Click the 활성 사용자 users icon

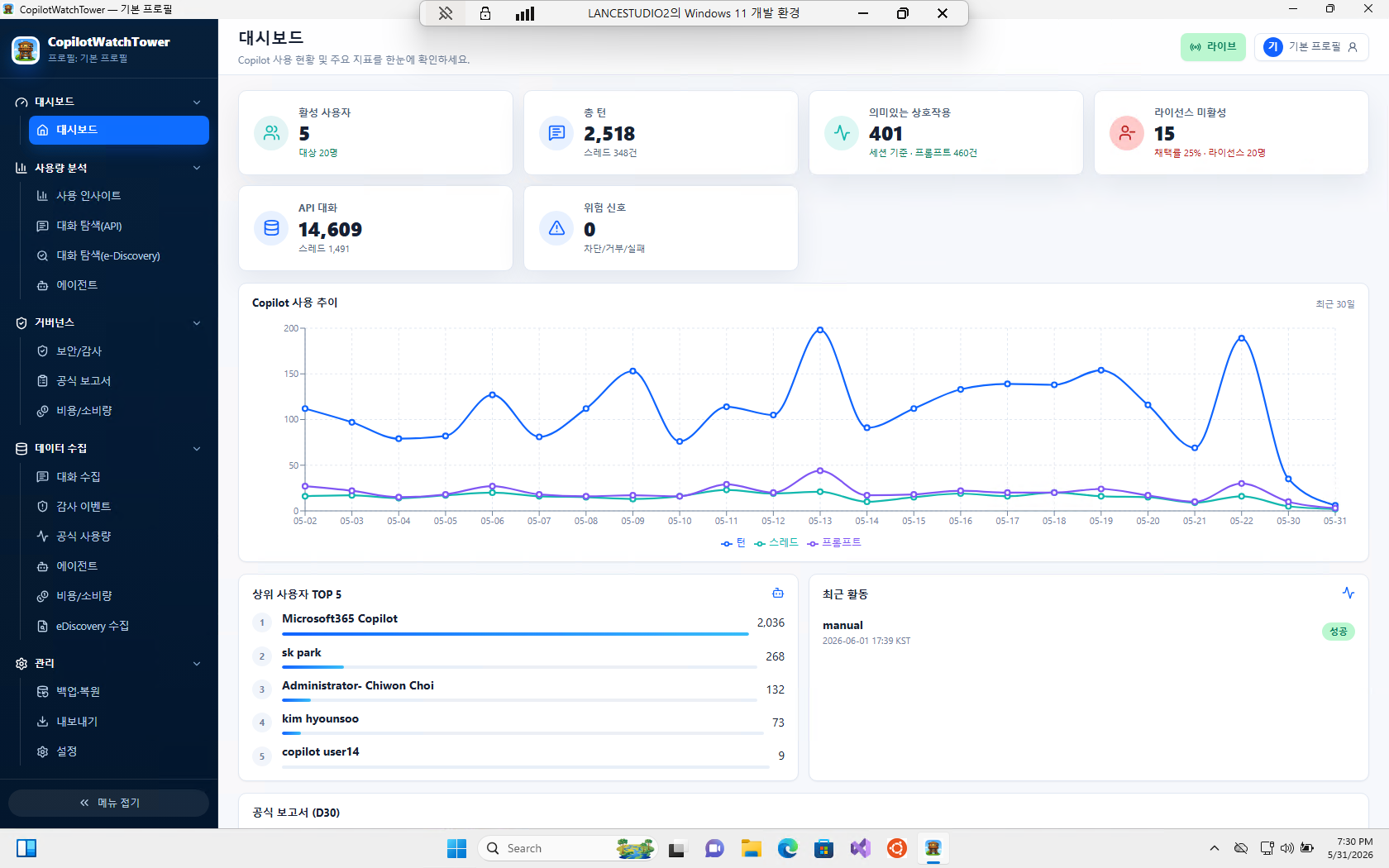pyautogui.click(x=271, y=132)
